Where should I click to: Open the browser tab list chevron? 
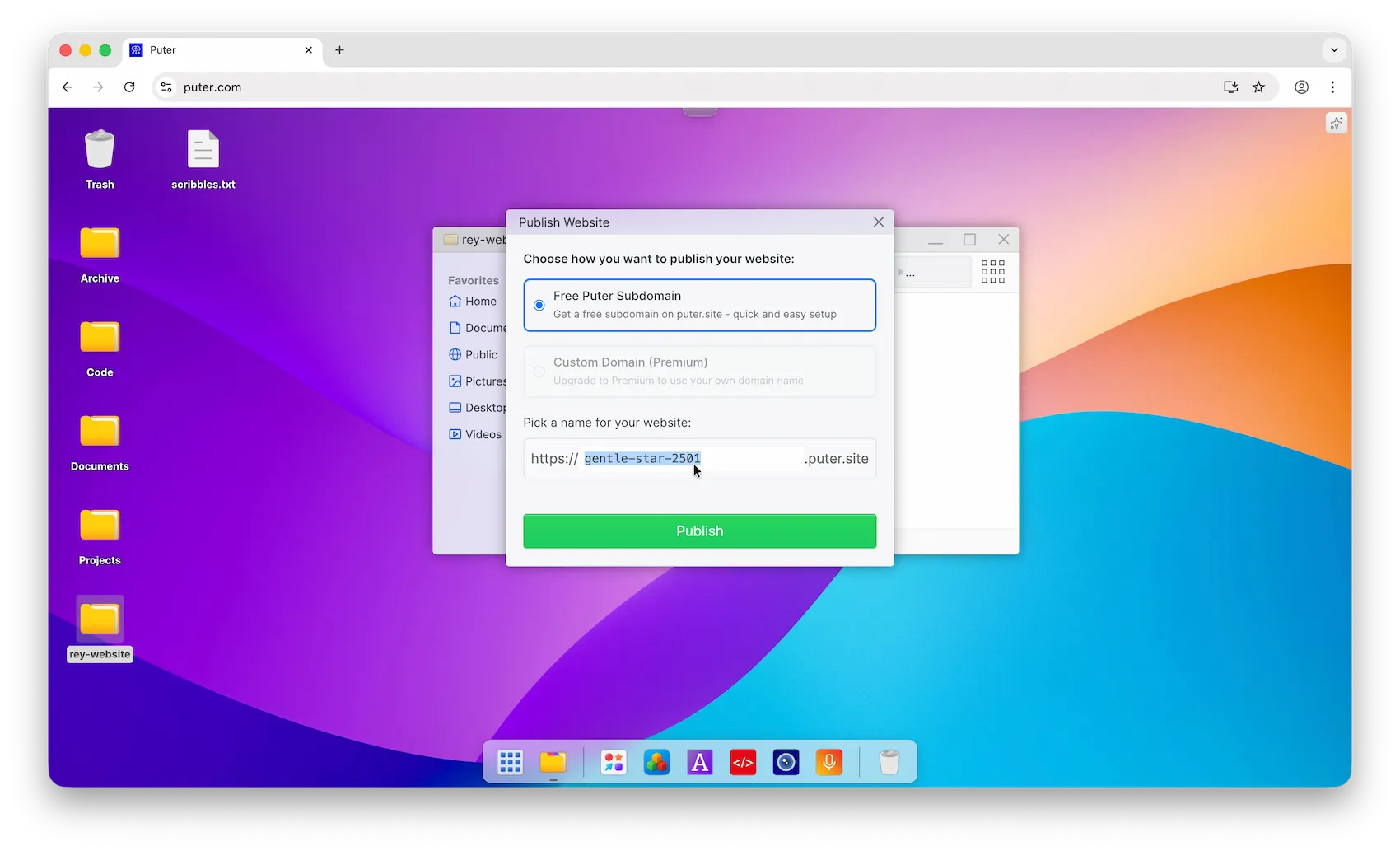coord(1334,50)
